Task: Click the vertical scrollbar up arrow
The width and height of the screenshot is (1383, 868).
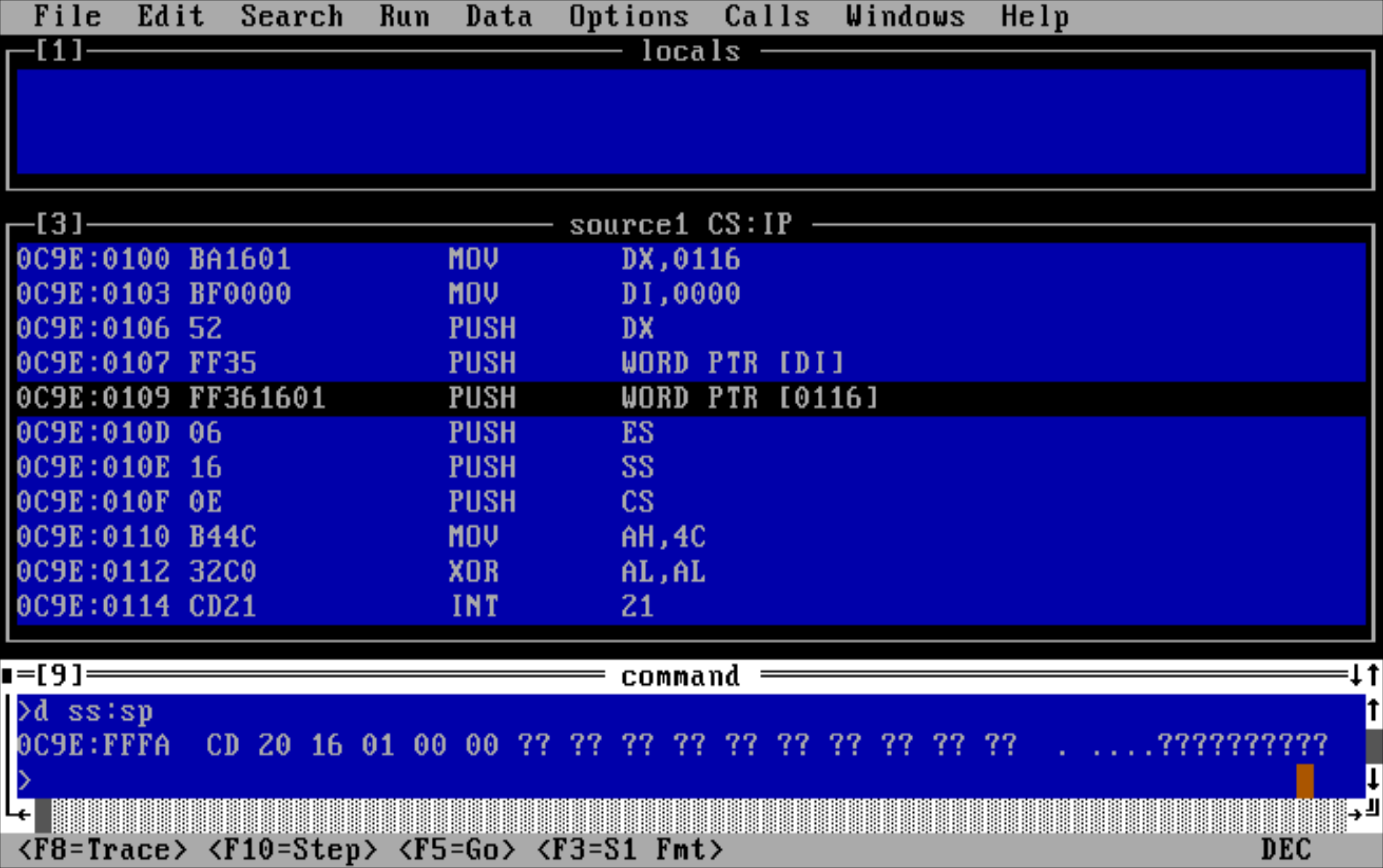Action: (1372, 711)
